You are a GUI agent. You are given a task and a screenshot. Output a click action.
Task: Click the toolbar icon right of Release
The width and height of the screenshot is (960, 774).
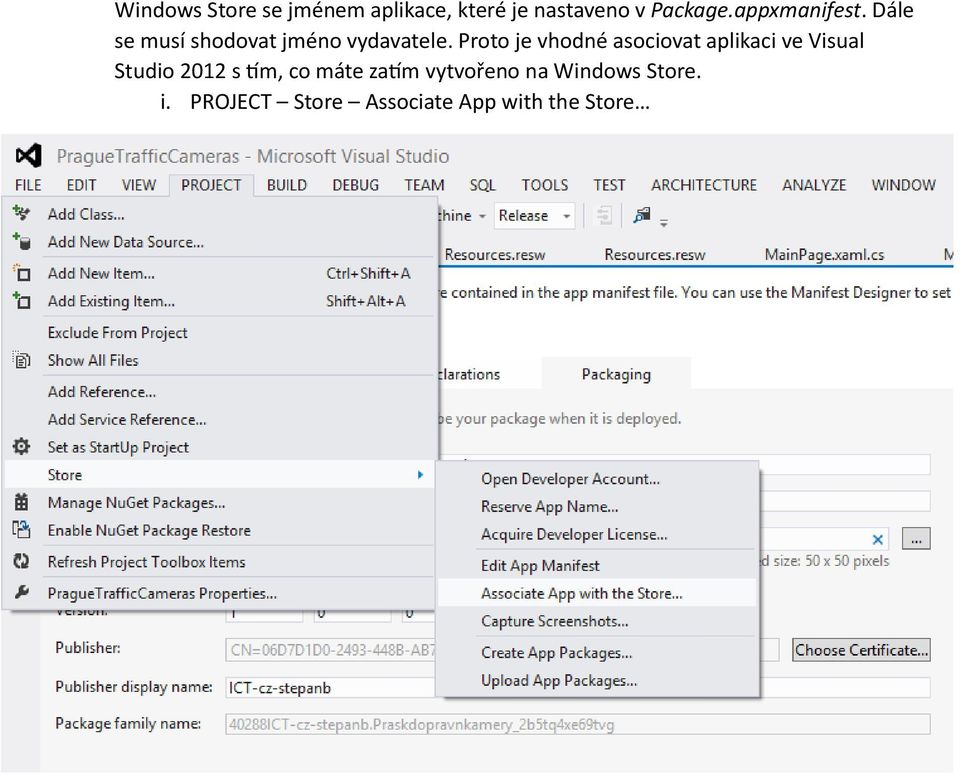tap(642, 216)
